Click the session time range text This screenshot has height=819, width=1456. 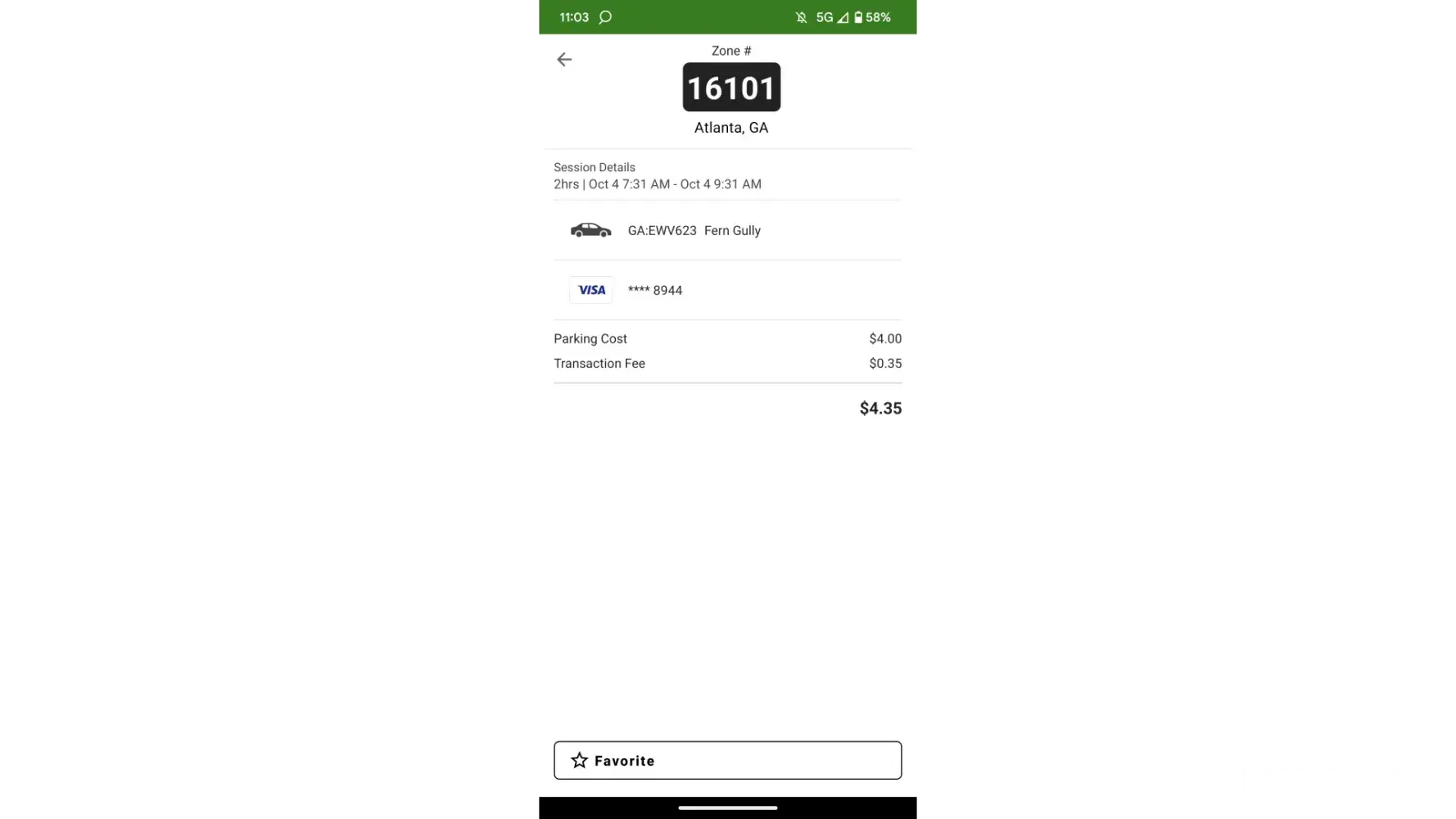point(658,184)
